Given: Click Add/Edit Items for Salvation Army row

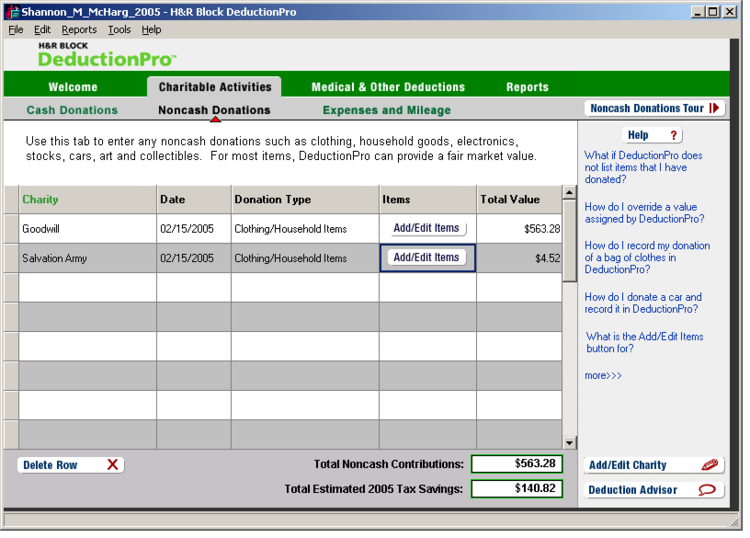Looking at the screenshot, I should (x=426, y=257).
